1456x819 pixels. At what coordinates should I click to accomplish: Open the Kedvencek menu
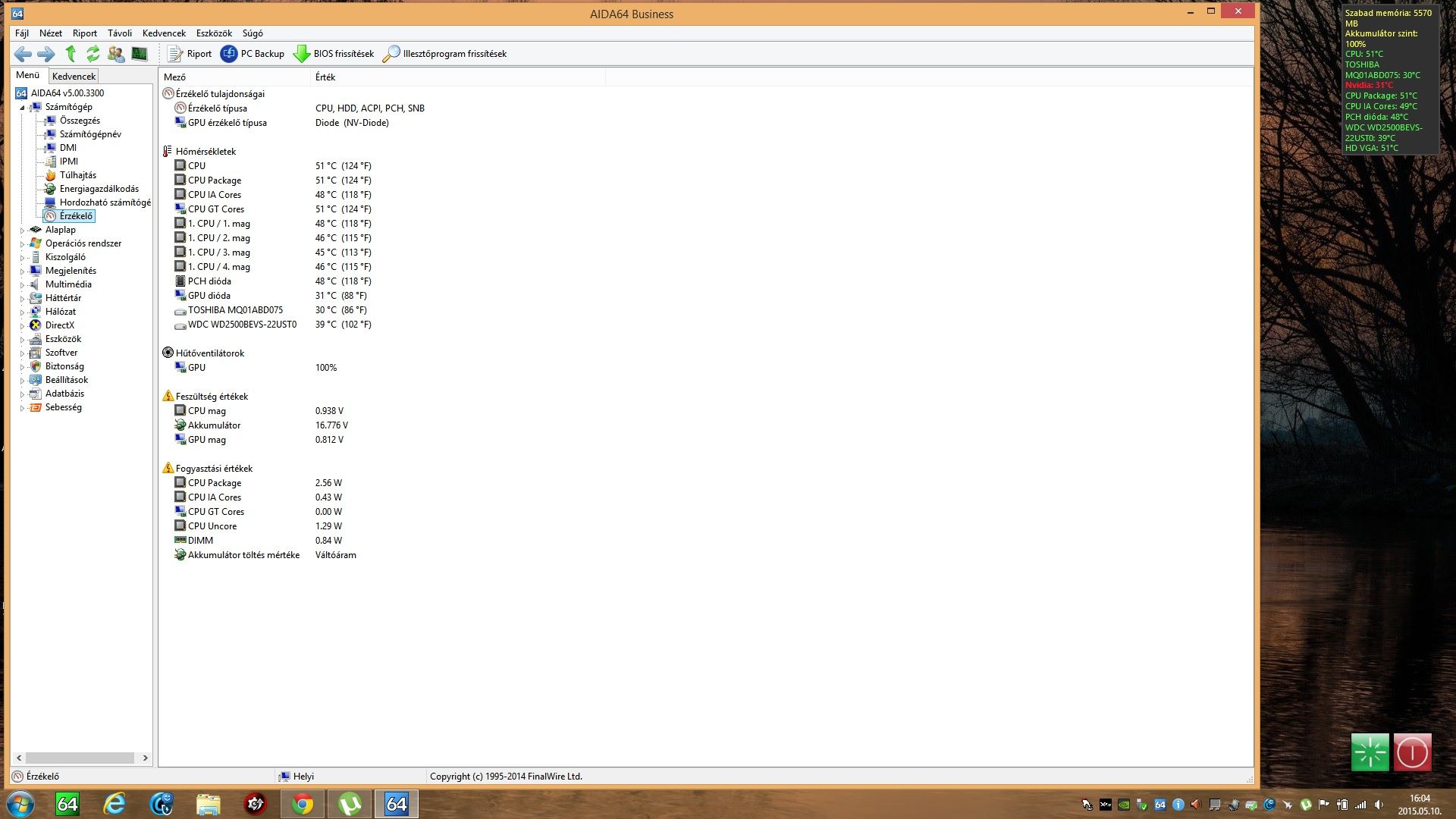click(x=164, y=33)
